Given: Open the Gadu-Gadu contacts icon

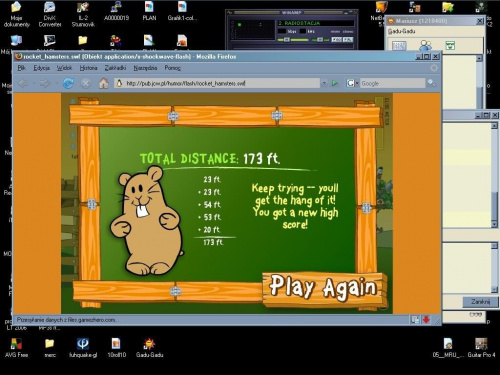Looking at the screenshot, I should point(425,45).
